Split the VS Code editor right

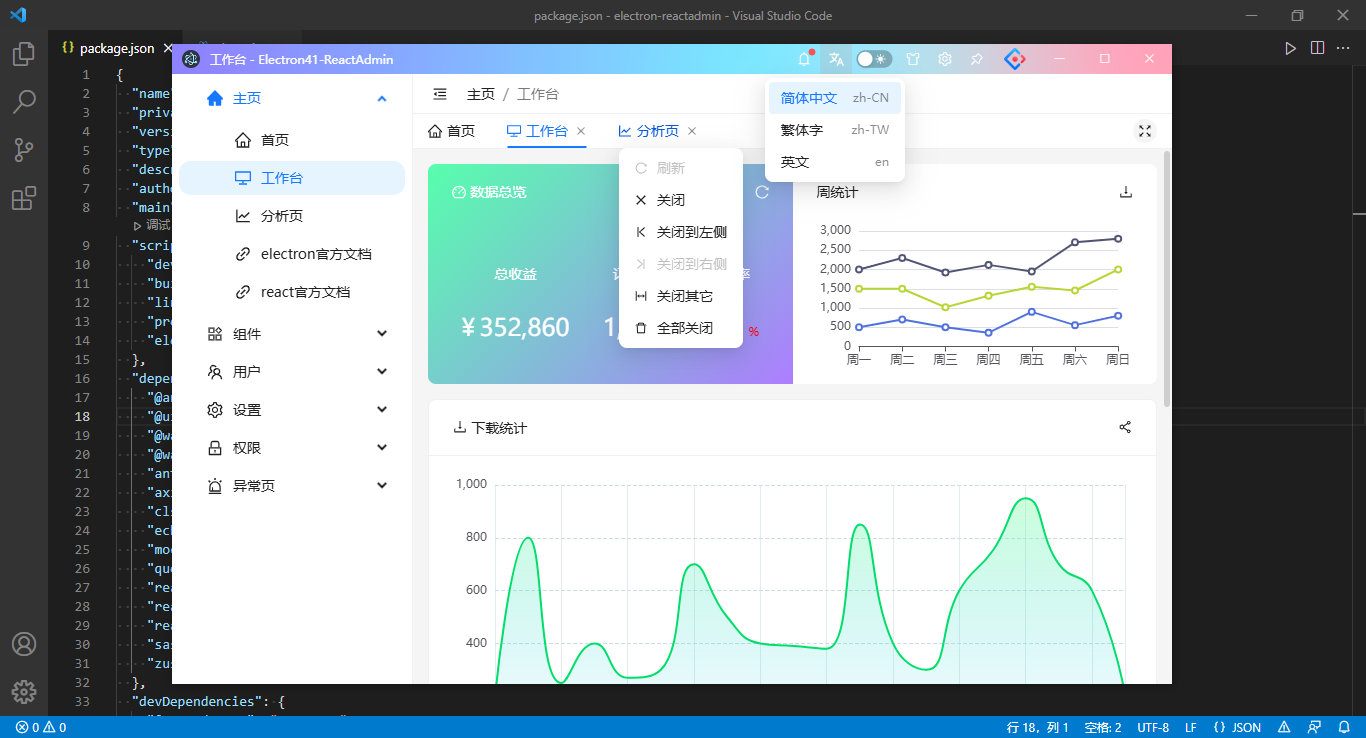(1317, 47)
